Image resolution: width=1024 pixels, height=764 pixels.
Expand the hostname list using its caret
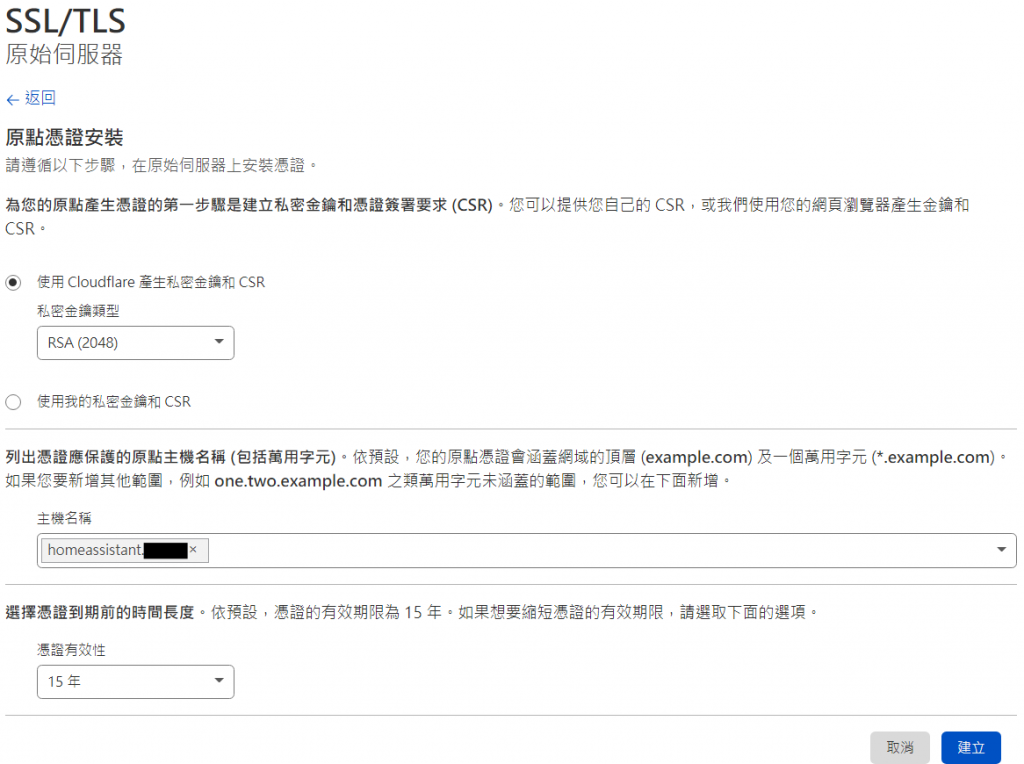coord(1001,550)
